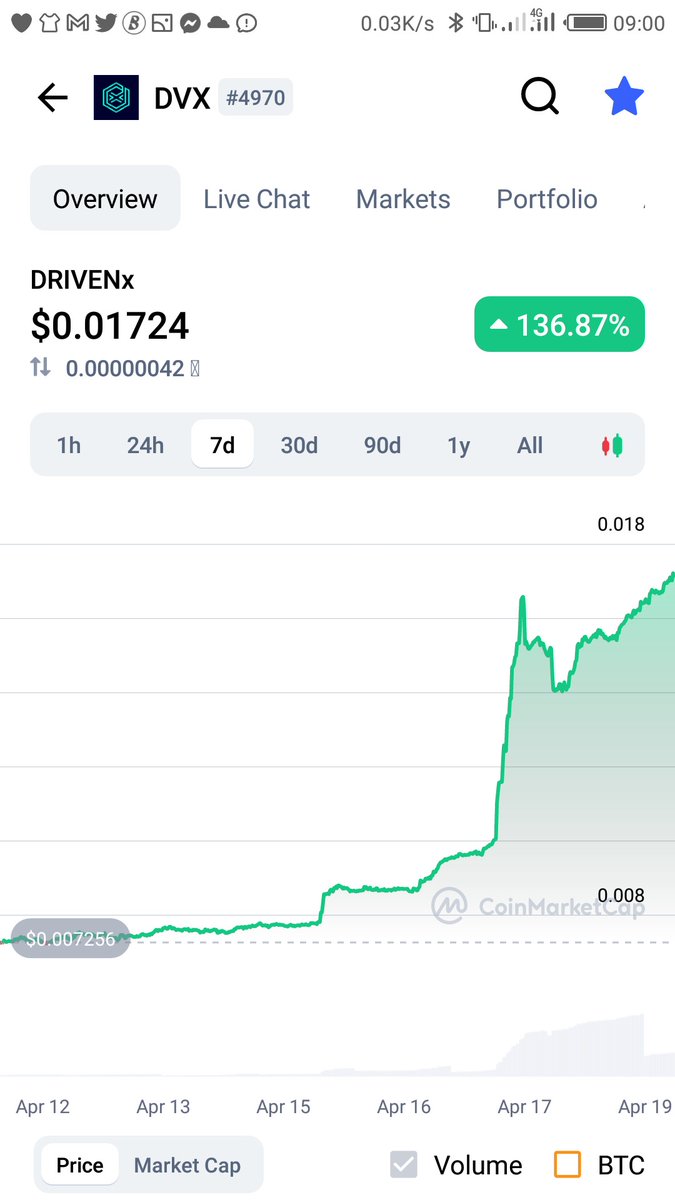Image resolution: width=675 pixels, height=1200 pixels.
Task: Tap the Apr 12 date on axis
Action: (43, 1107)
